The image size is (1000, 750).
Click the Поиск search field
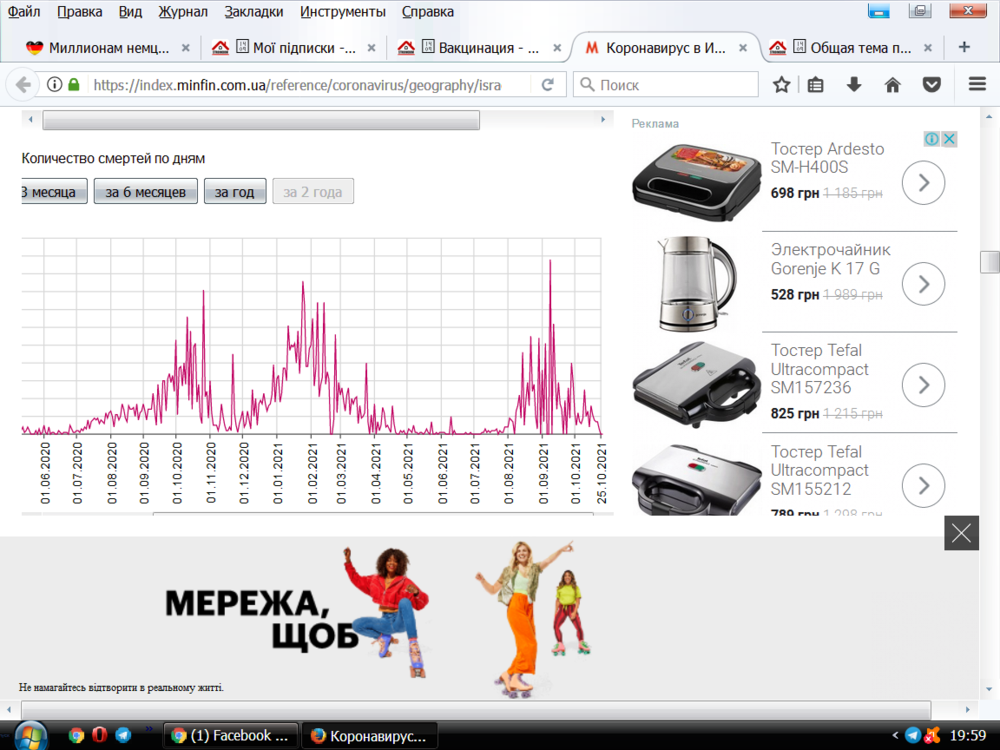click(x=666, y=85)
